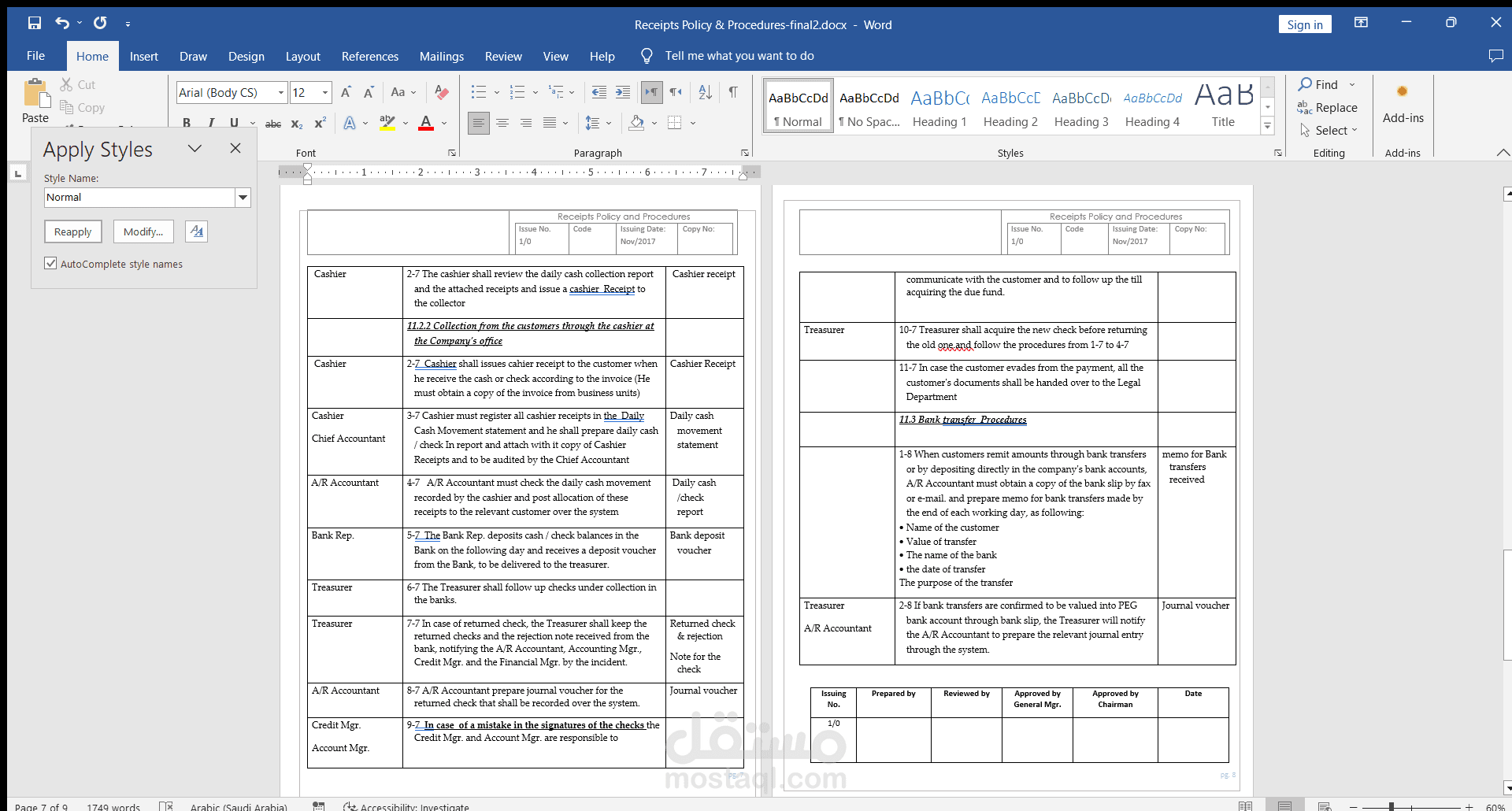Apply the Heading 1 style
This screenshot has width=1512, height=811.
click(x=939, y=106)
